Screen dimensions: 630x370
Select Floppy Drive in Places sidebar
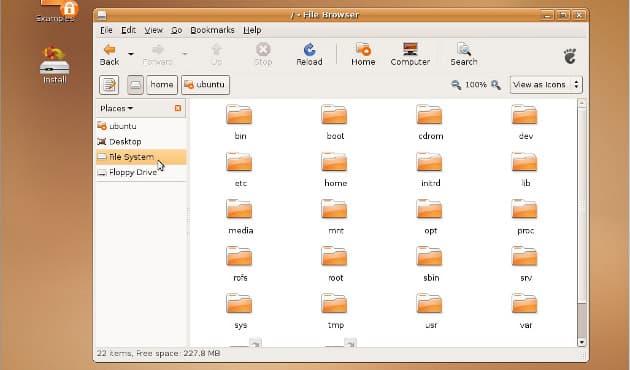coord(141,172)
